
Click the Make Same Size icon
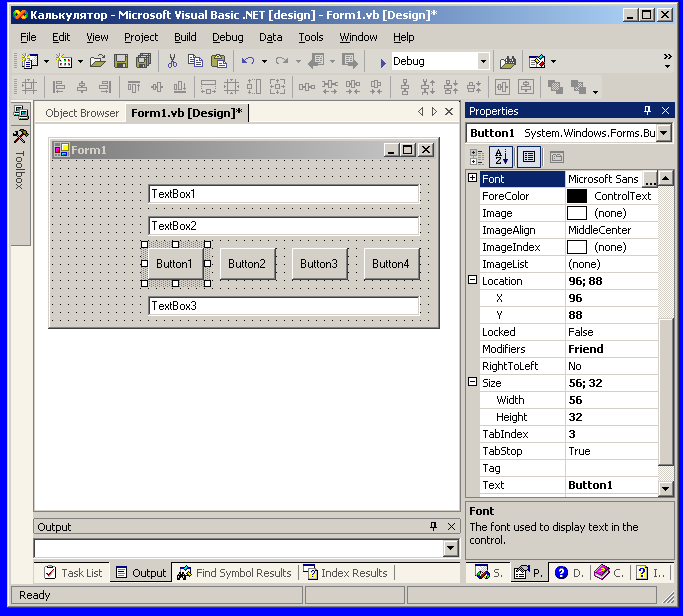pos(277,87)
